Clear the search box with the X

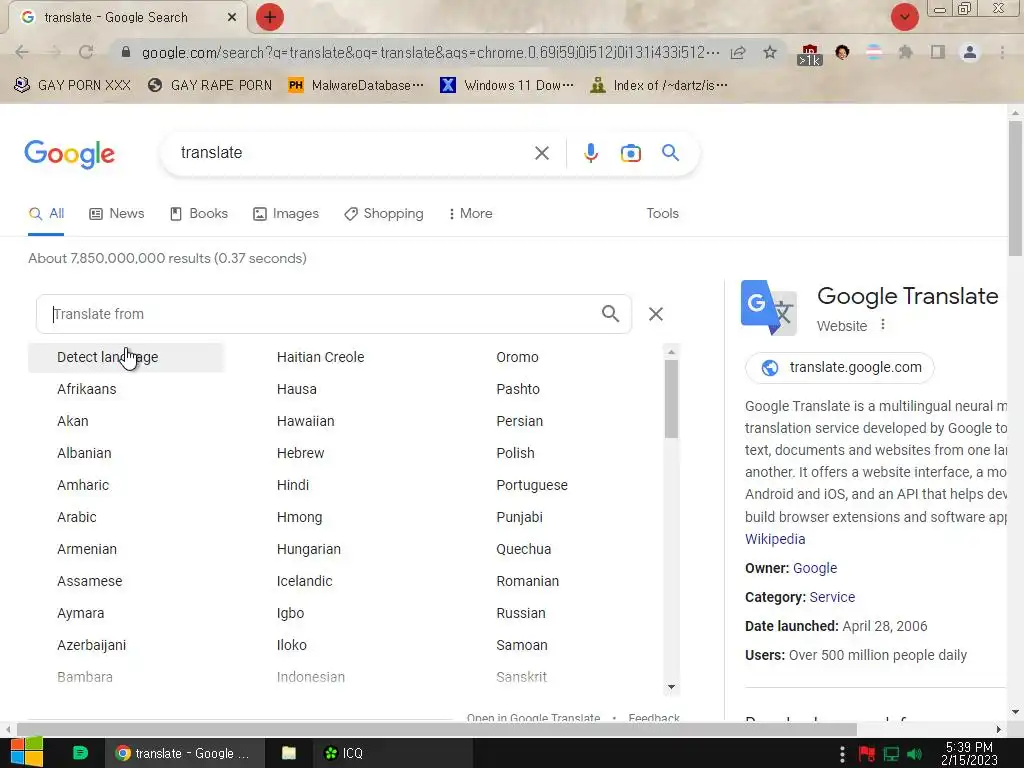pos(541,153)
